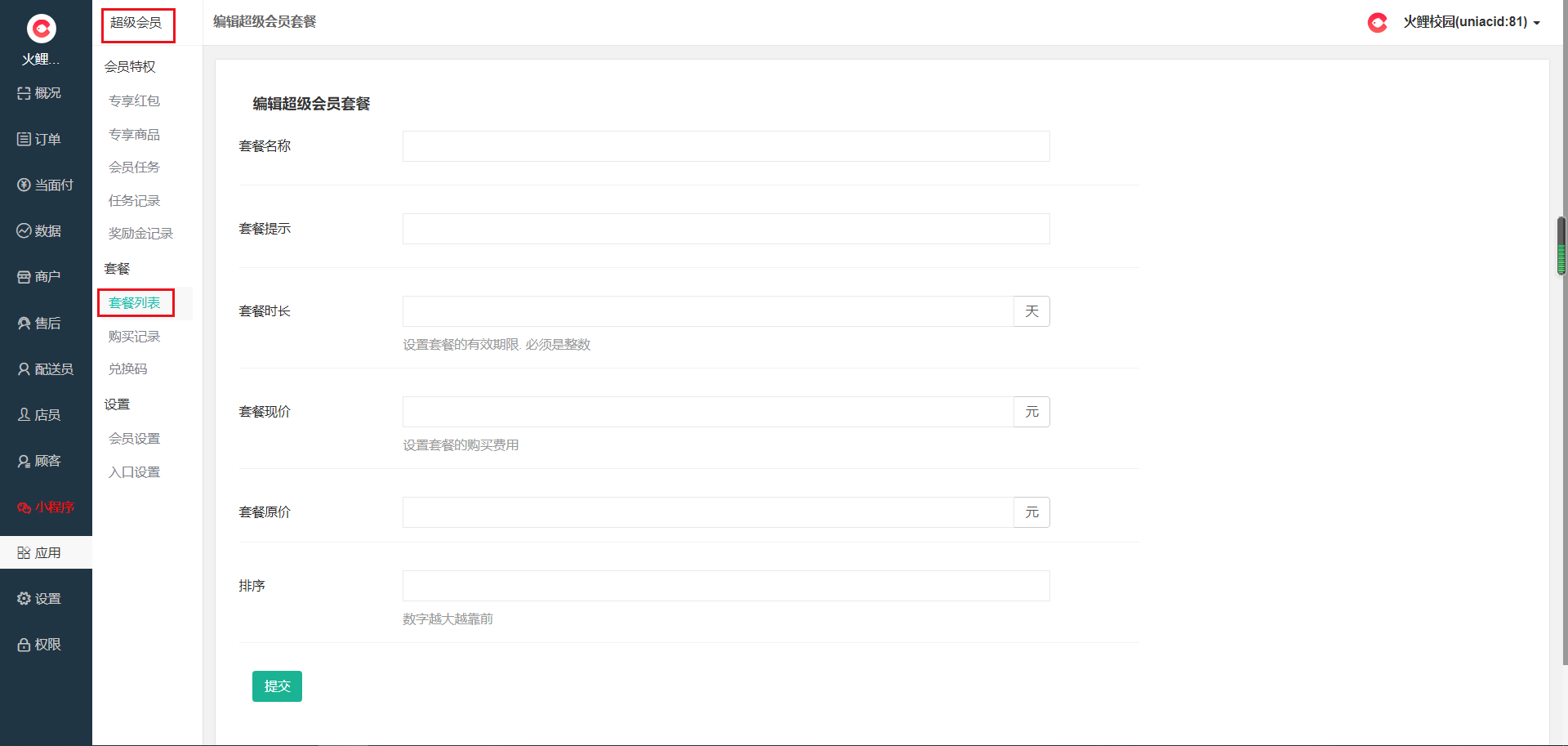
Task: Click the 编辑超级会员套餐 breadcrumb title in header
Action: (265, 21)
